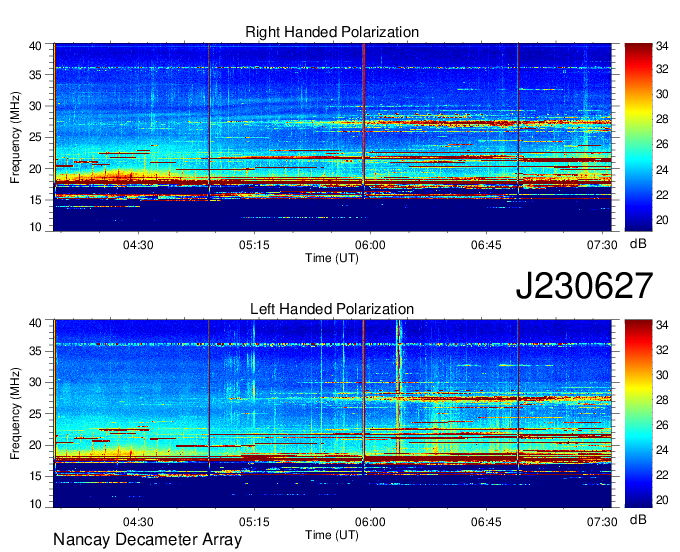Click the Time (UT) label under the Right Handed plot
Image resolution: width=680 pixels, height=552 pixels.
332,258
